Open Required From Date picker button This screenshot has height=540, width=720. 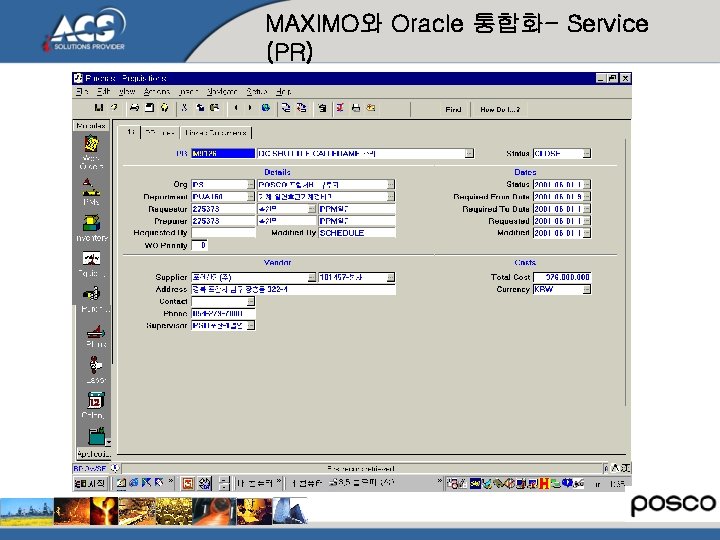click(x=586, y=197)
